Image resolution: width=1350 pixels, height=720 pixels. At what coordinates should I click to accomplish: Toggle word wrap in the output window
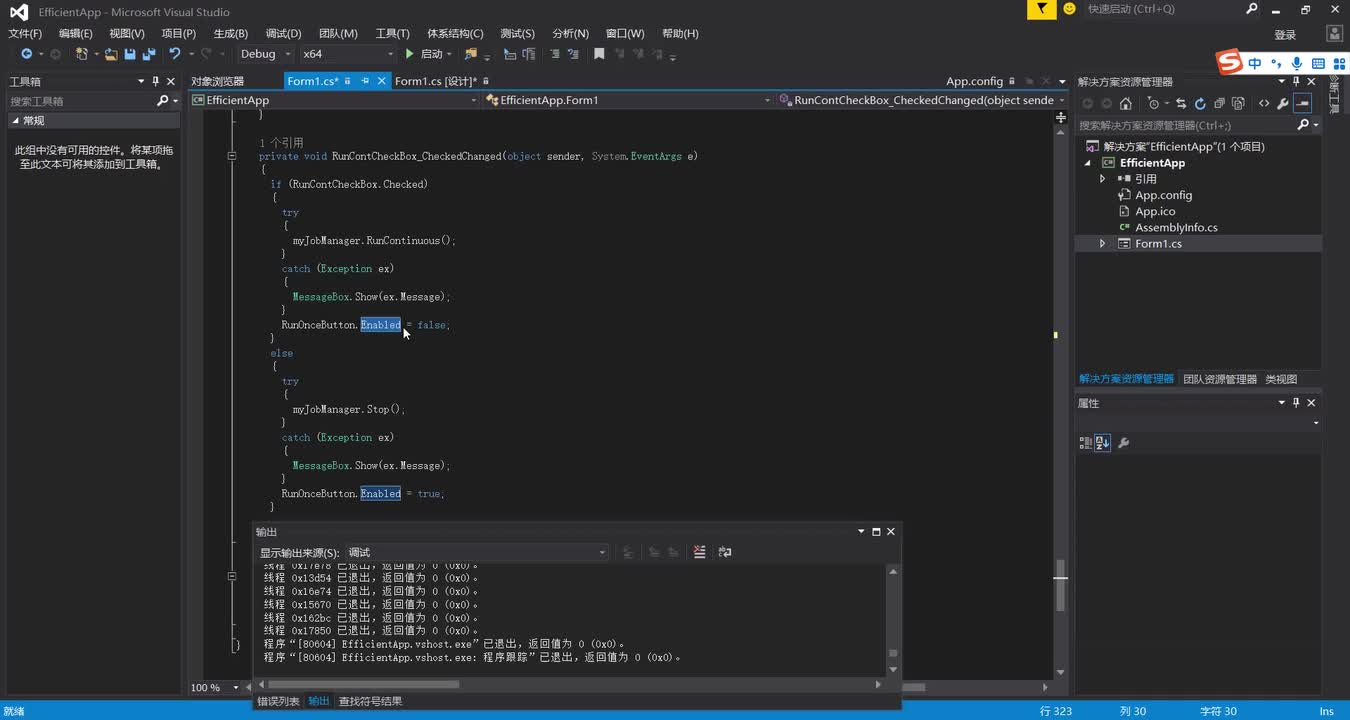click(725, 552)
